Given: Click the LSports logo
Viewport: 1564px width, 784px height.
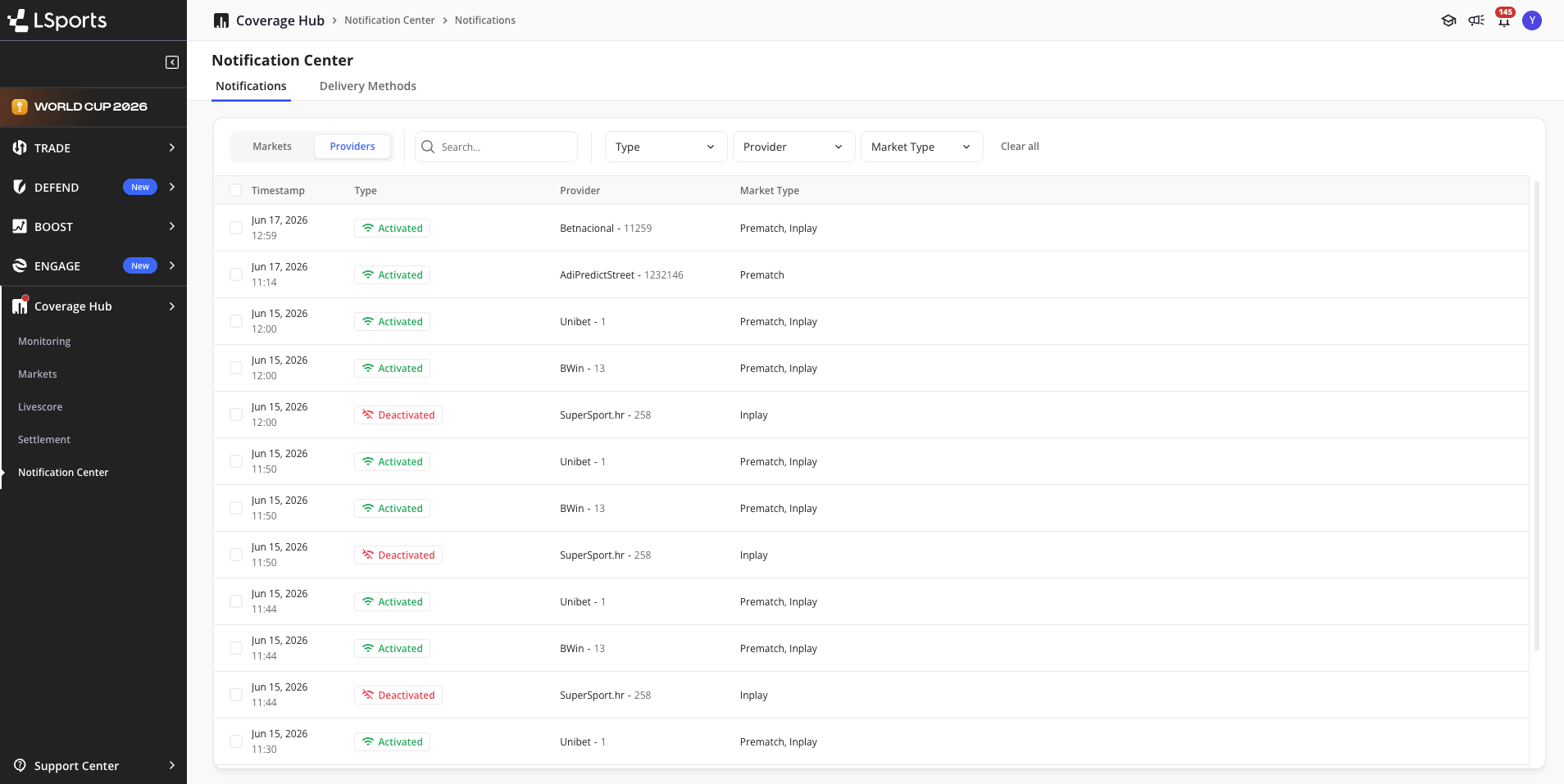Looking at the screenshot, I should pyautogui.click(x=57, y=20).
